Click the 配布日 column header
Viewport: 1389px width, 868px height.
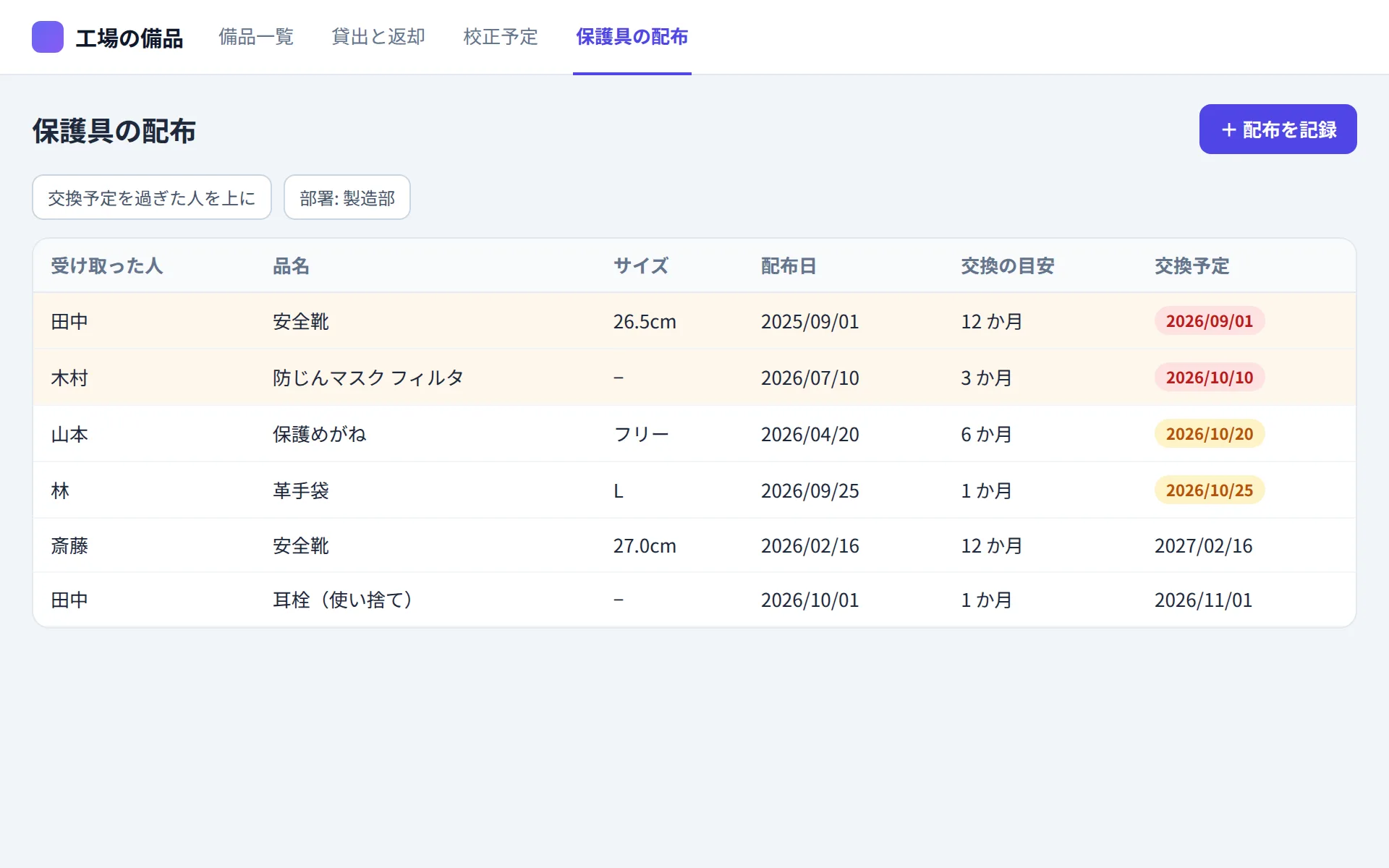coord(789,266)
